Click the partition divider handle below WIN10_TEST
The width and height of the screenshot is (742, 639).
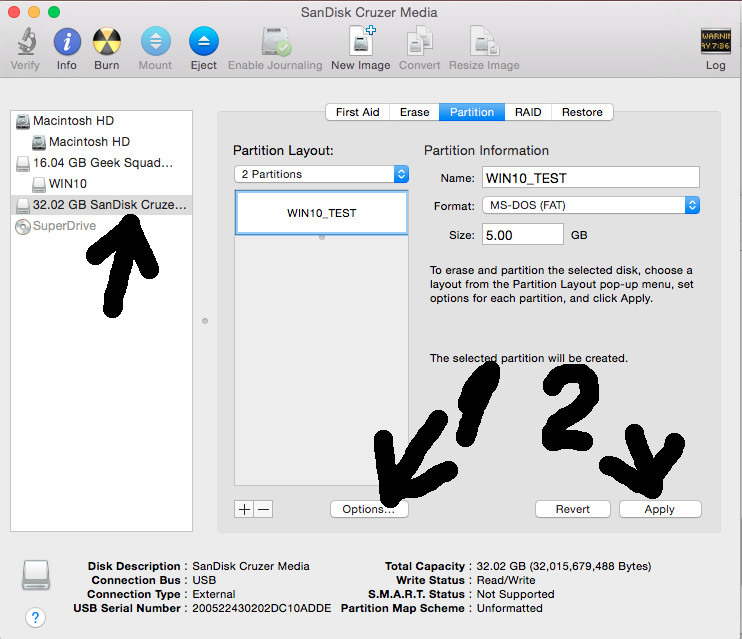coord(322,237)
